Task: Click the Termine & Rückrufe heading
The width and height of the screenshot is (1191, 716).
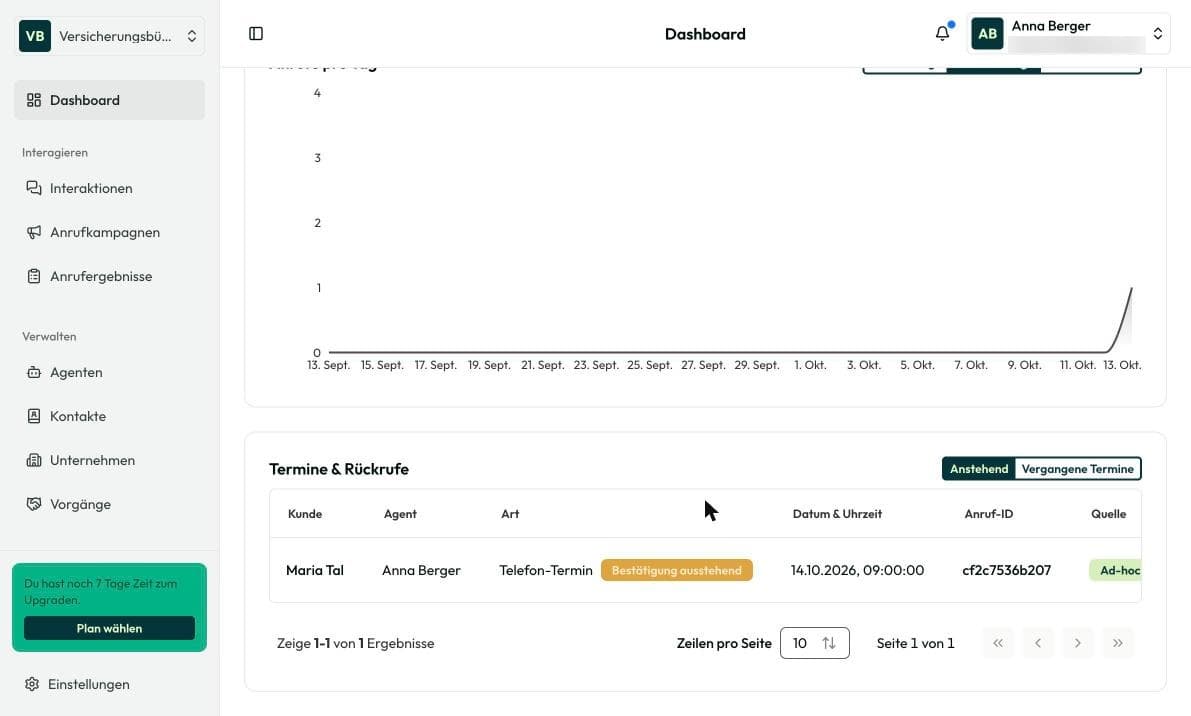Action: [339, 469]
